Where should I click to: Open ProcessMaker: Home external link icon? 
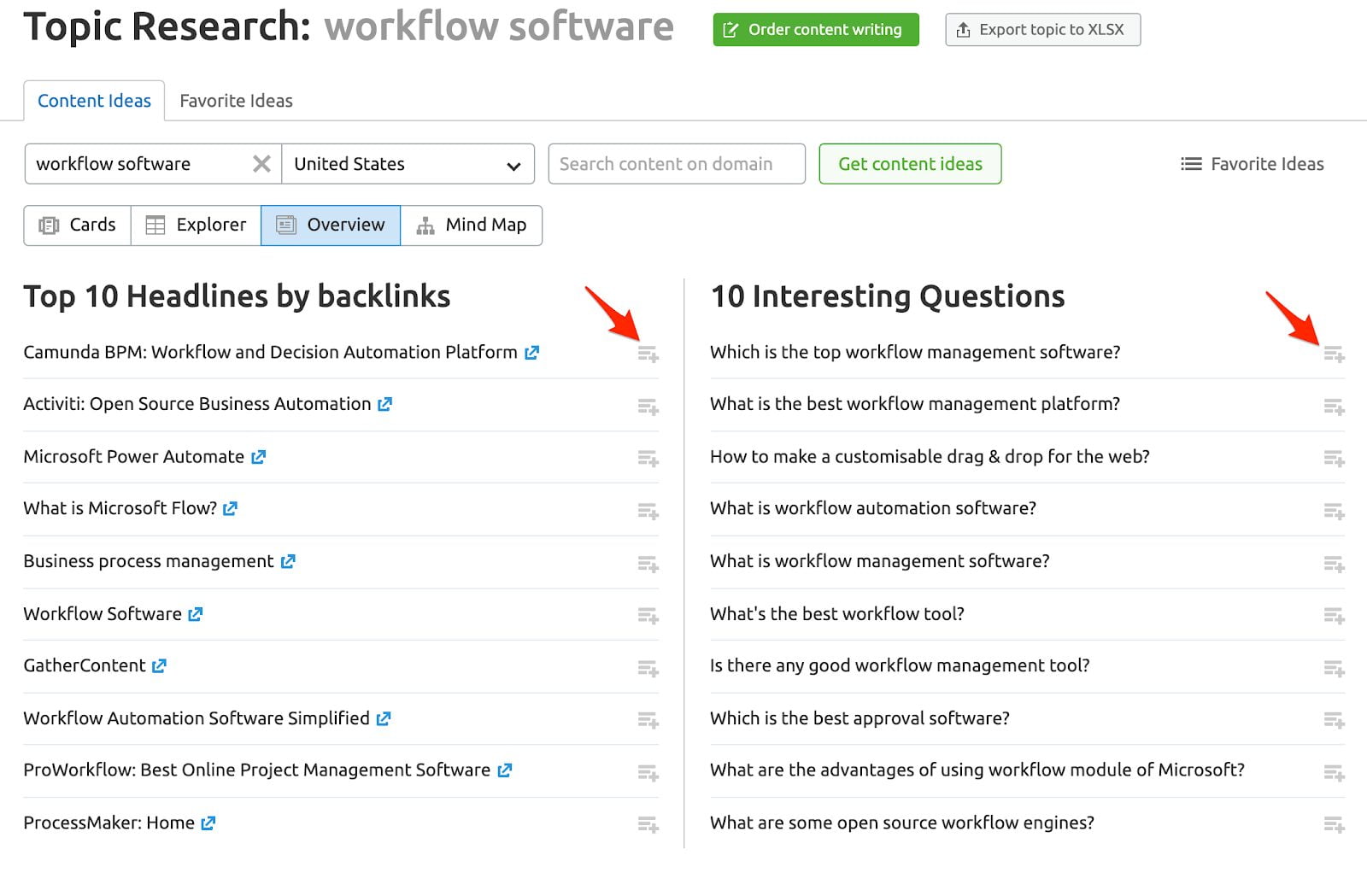(208, 823)
